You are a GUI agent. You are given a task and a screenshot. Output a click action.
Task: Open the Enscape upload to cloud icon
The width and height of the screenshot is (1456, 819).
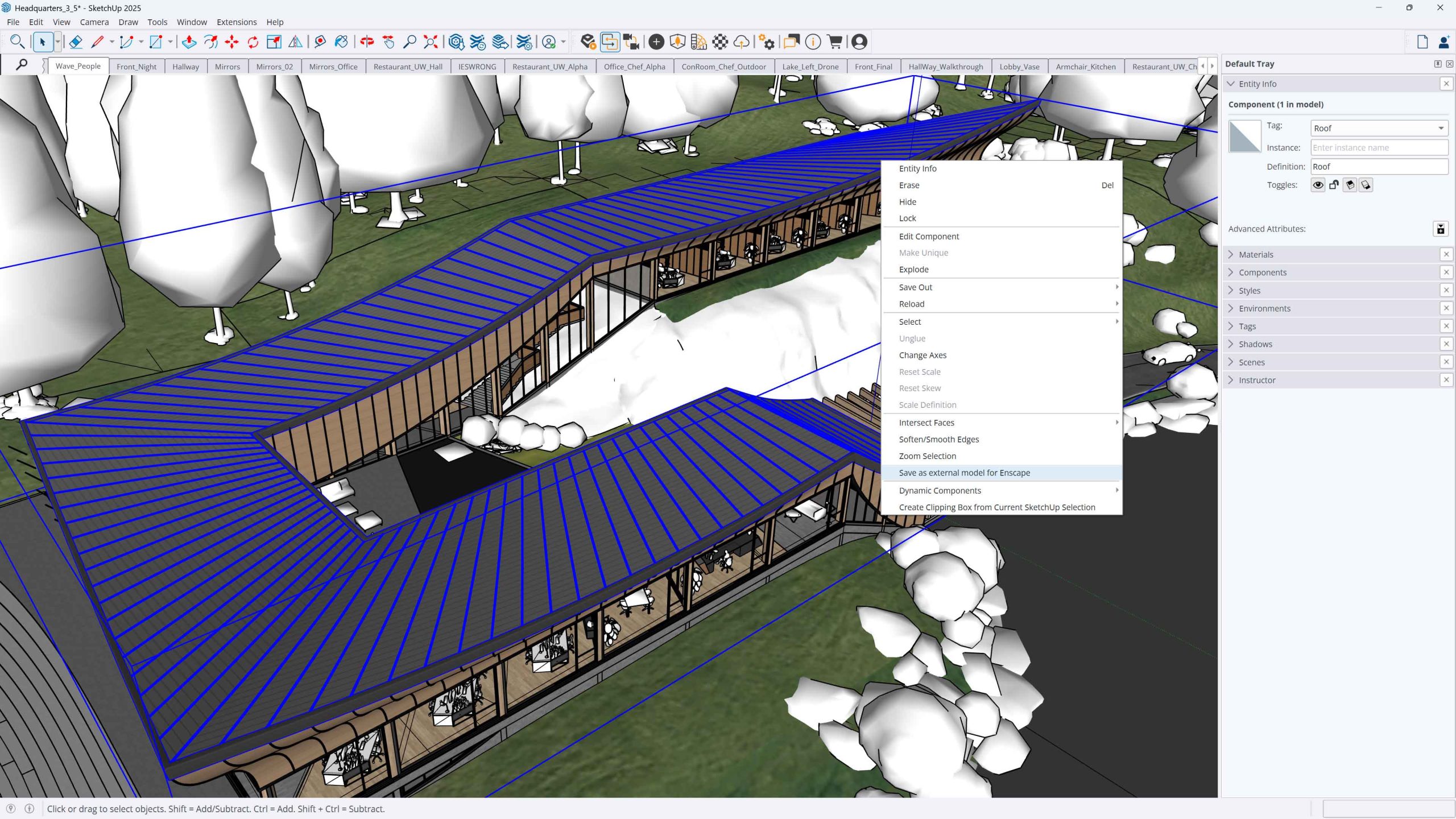[x=742, y=42]
